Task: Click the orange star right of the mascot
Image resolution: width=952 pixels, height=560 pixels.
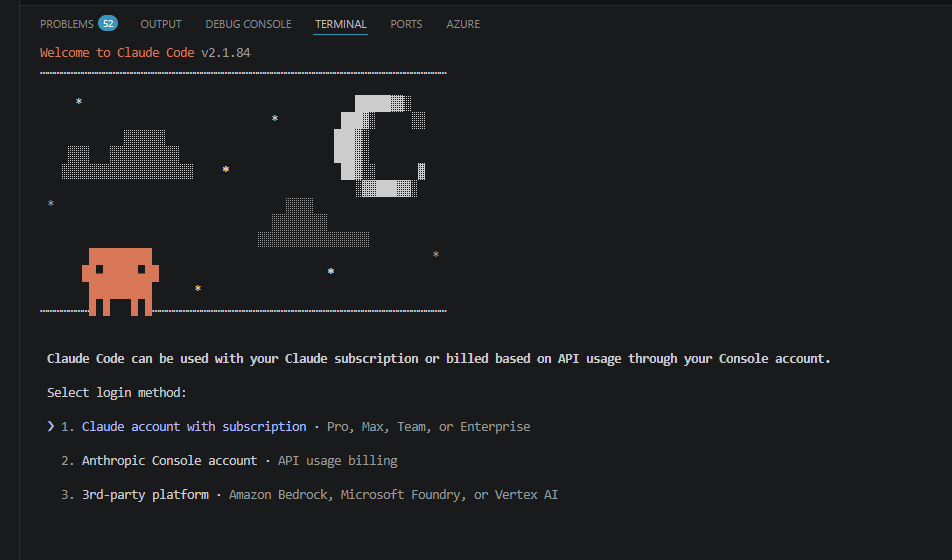Action: coord(198,289)
